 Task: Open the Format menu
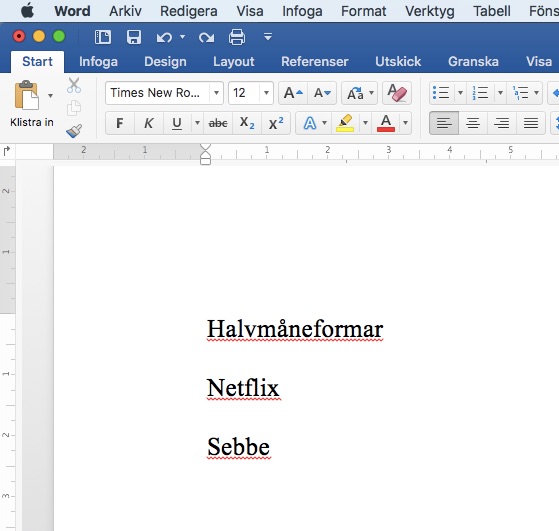coord(363,11)
